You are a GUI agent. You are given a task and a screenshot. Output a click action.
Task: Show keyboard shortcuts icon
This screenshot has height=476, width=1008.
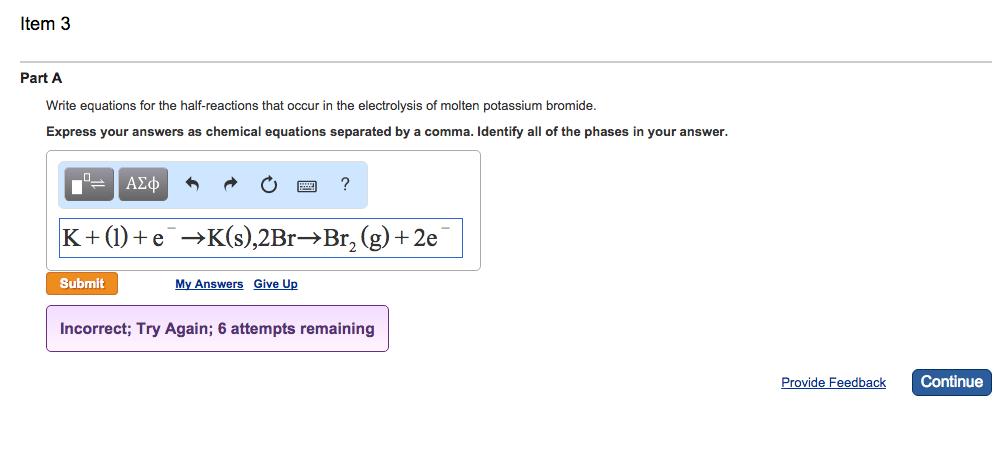coord(307,185)
